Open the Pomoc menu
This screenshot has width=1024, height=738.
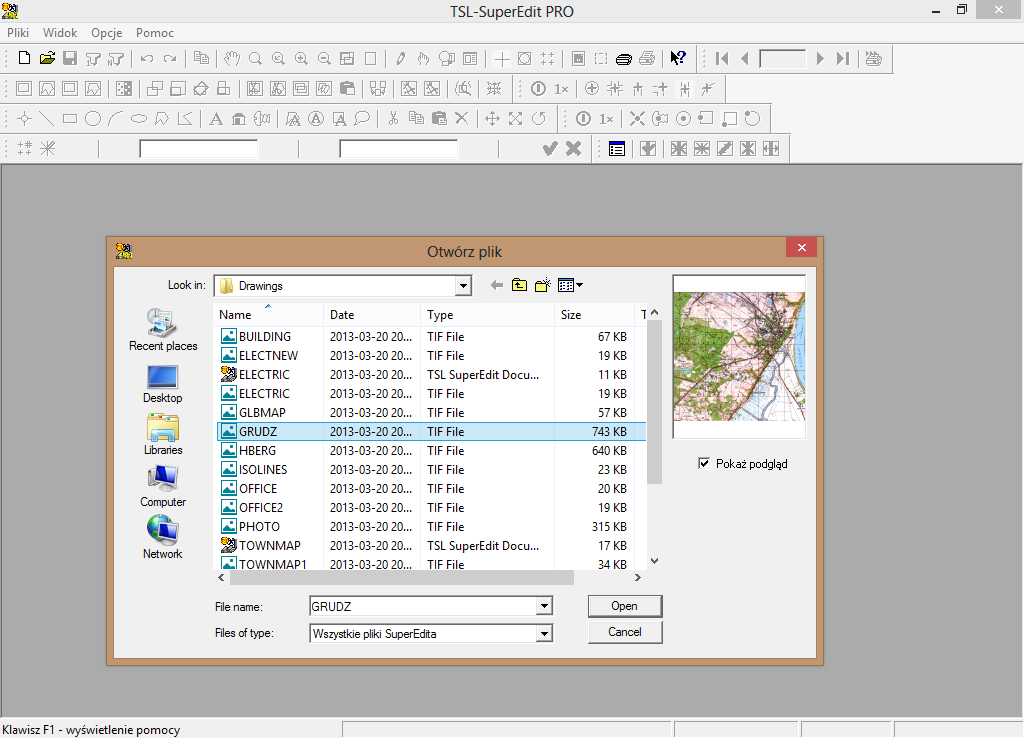pyautogui.click(x=155, y=33)
